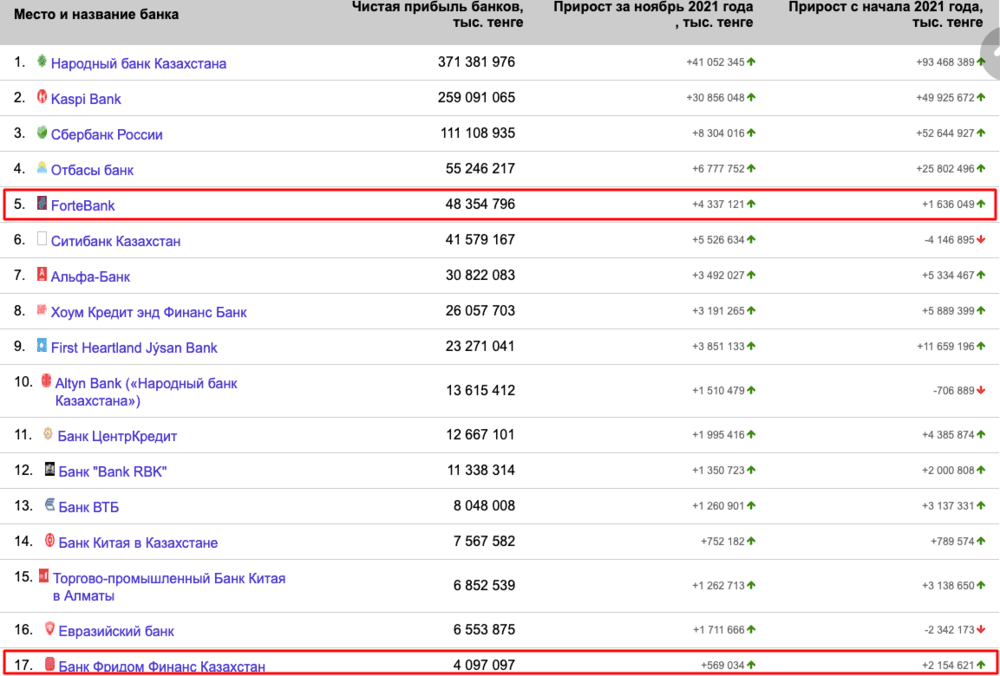Select the profit value 4 097 097

tap(484, 665)
